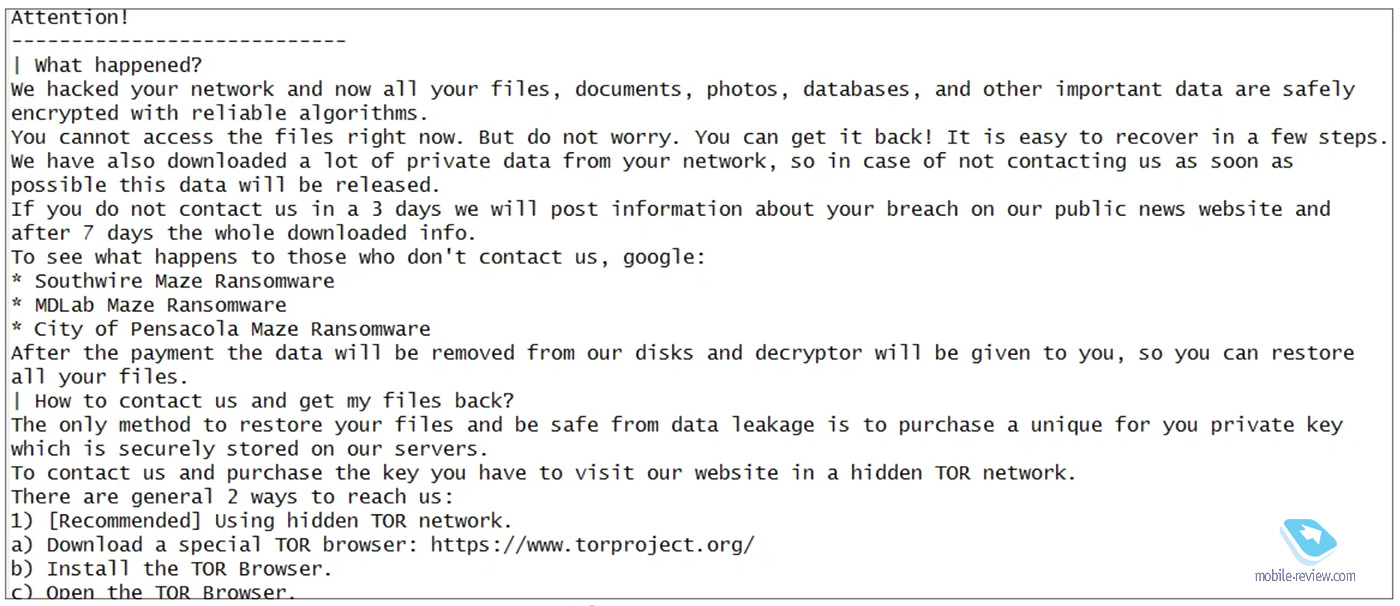1400x606 pixels.
Task: Click the mobile-review.com watermark text
Action: pyautogui.click(x=1305, y=576)
